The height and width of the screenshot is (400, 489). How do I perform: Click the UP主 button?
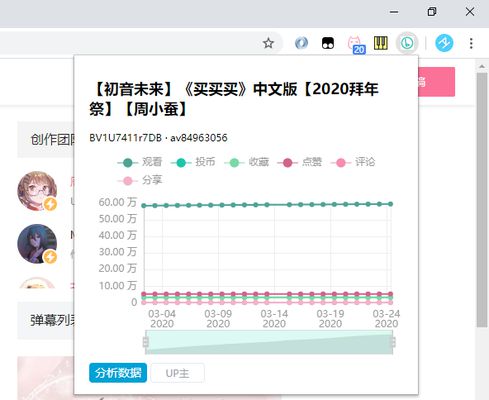point(177,373)
